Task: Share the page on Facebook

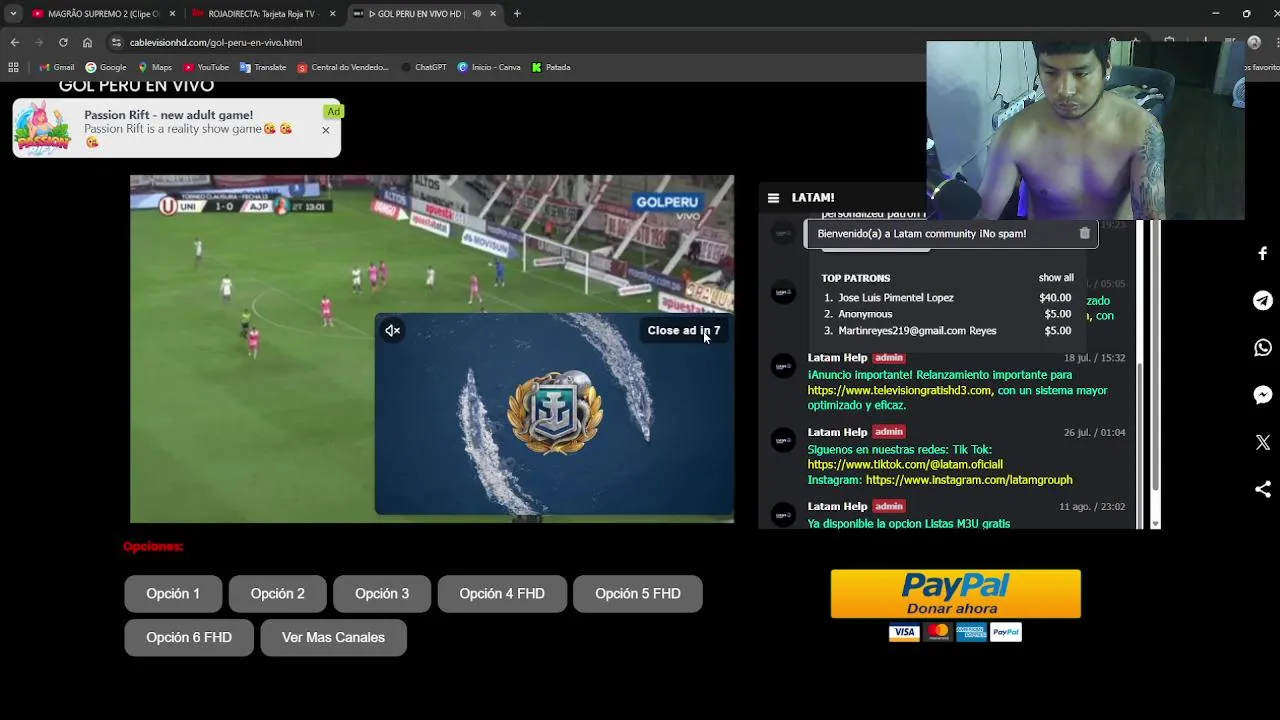Action: (1263, 254)
